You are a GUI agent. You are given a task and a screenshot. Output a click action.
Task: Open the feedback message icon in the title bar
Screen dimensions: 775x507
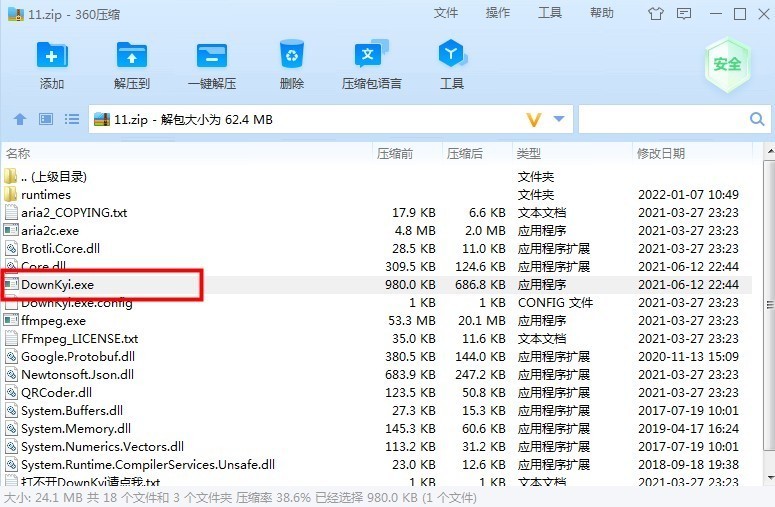[684, 14]
